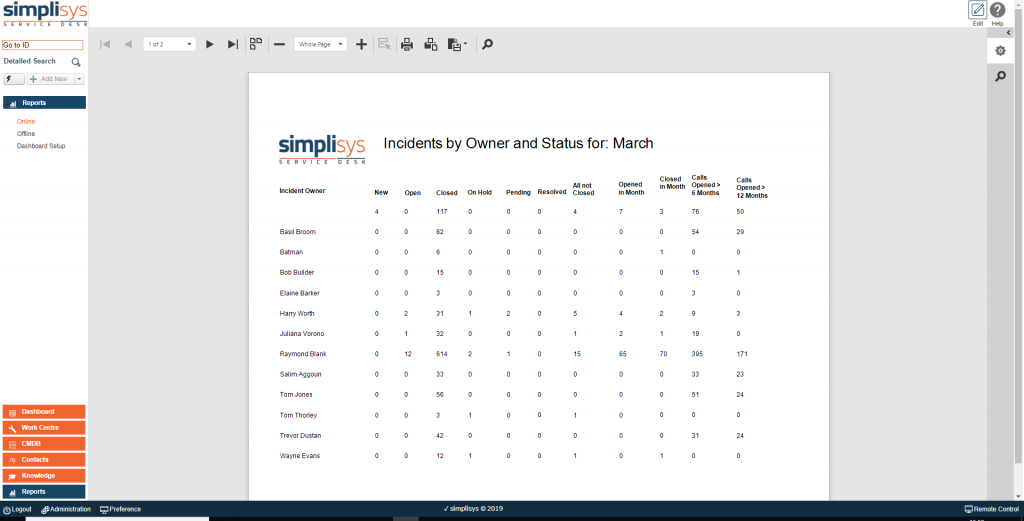Click the Detailed Search magnifier icon
The height and width of the screenshot is (521, 1024).
click(x=76, y=62)
